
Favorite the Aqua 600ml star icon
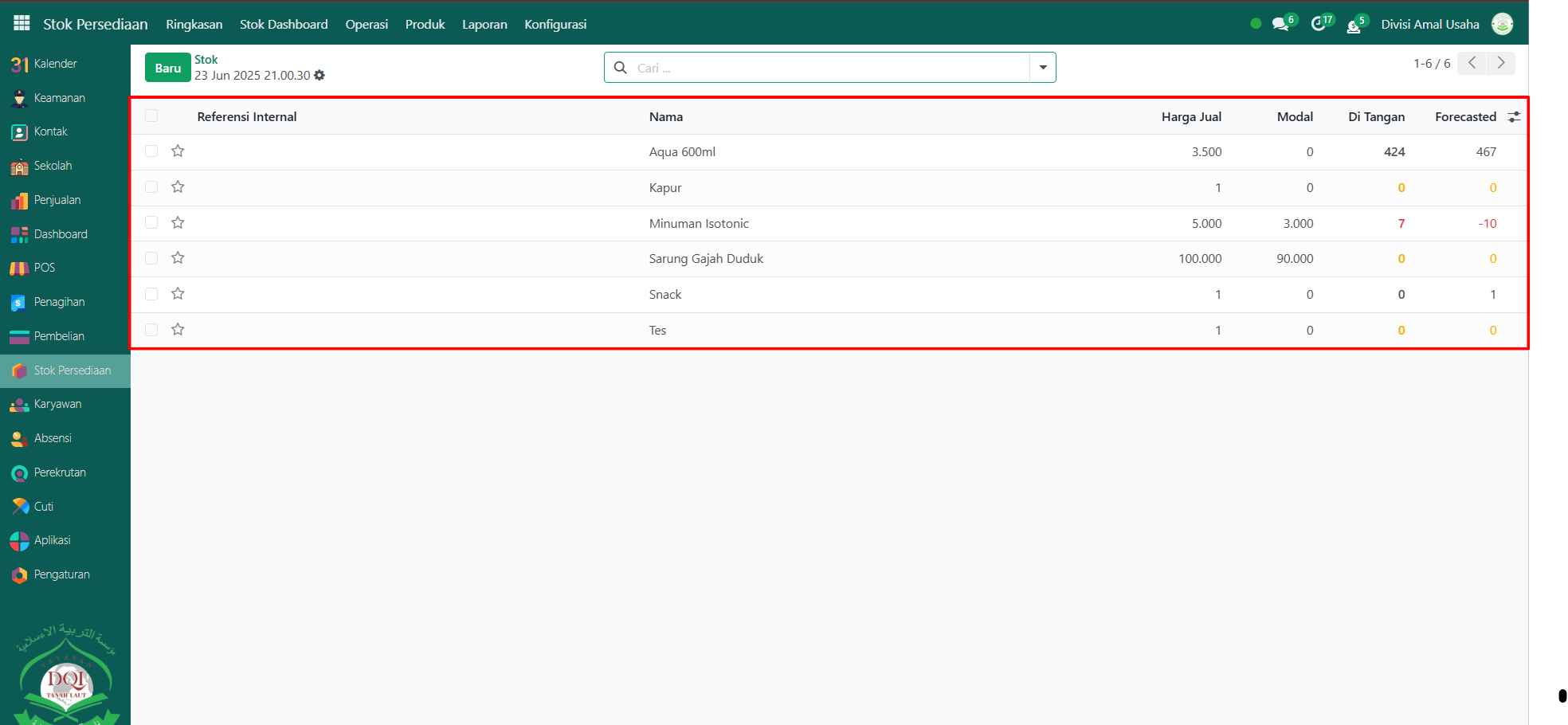[178, 151]
